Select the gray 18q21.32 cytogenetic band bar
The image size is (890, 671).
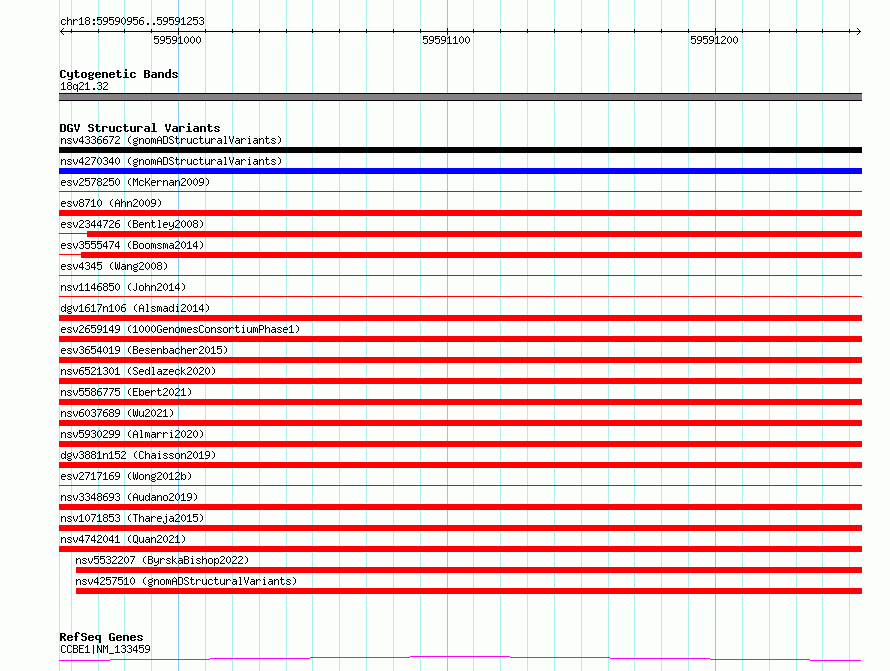pos(460,97)
